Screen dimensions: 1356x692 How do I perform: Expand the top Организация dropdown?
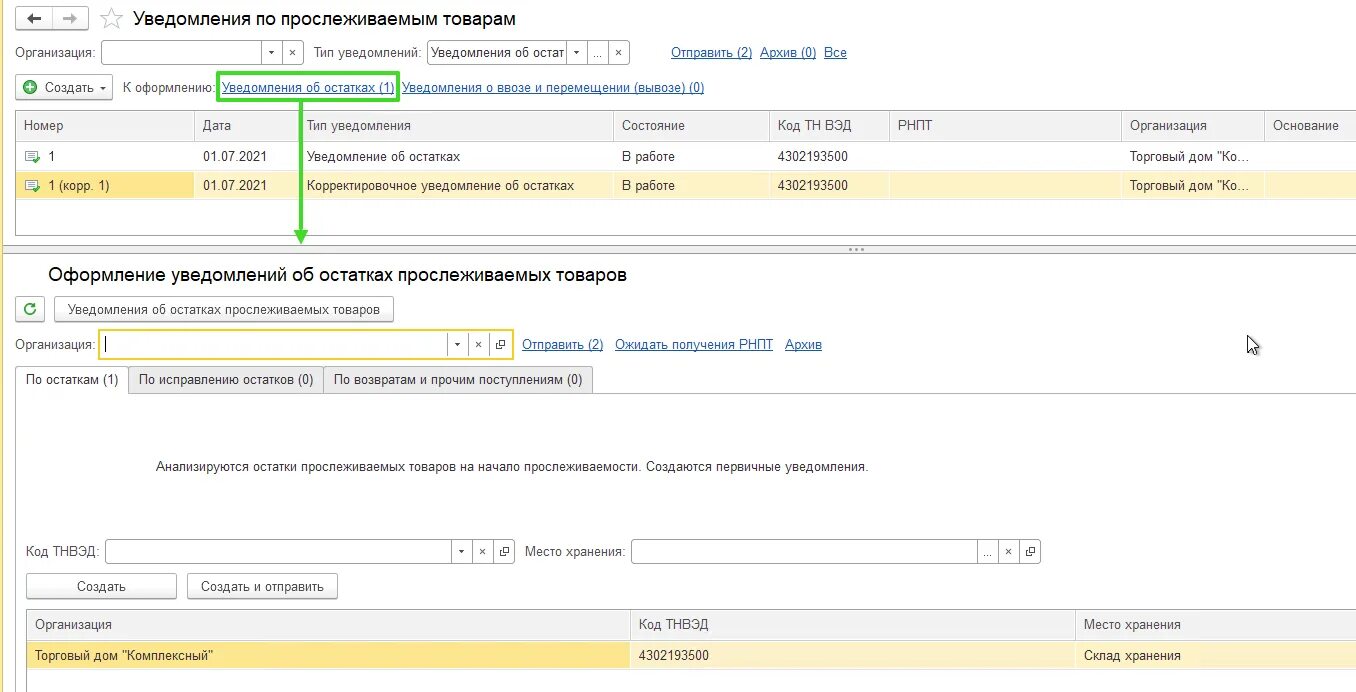tap(272, 52)
